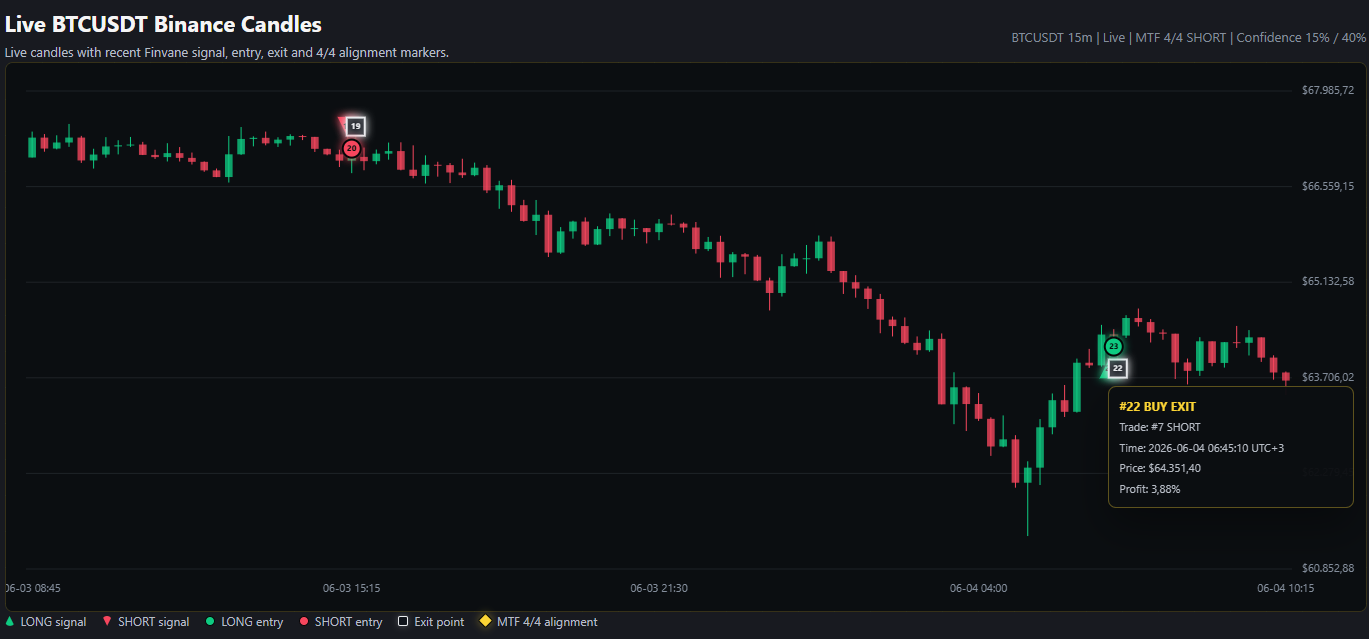The width and height of the screenshot is (1369, 639).
Task: Click the 'LONG entry' legend label
Action: click(252, 622)
